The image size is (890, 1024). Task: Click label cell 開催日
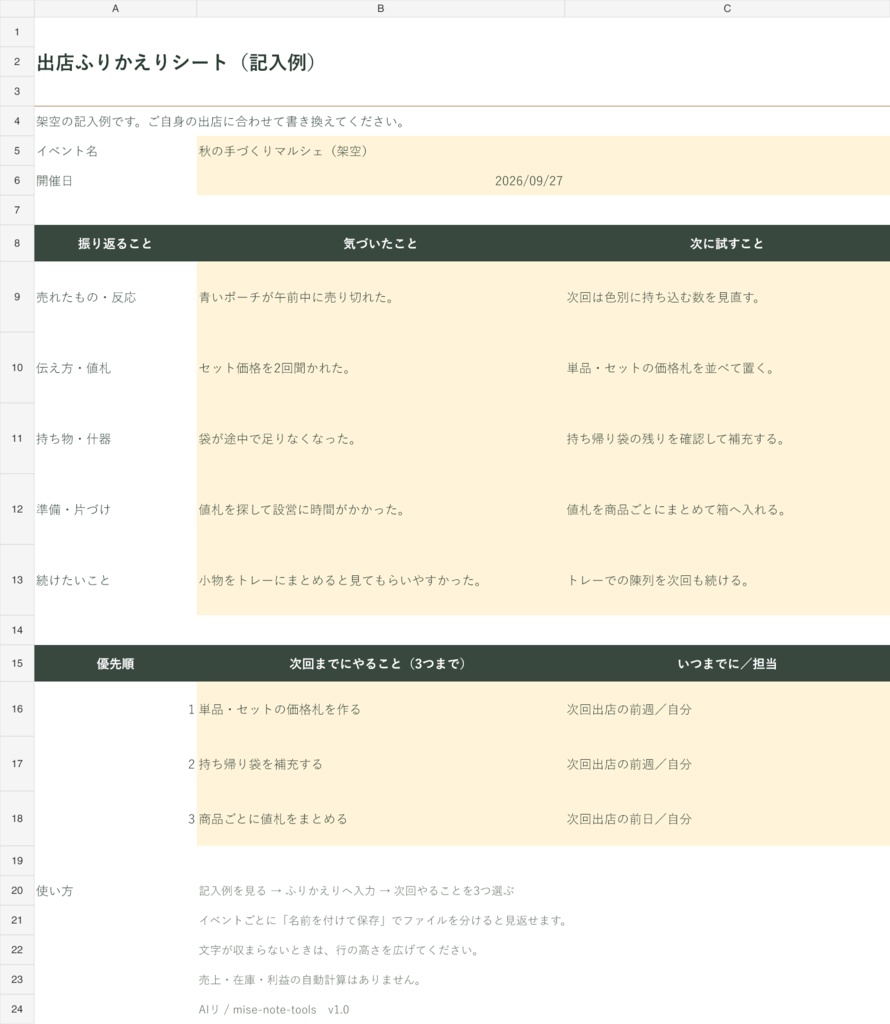coord(116,181)
